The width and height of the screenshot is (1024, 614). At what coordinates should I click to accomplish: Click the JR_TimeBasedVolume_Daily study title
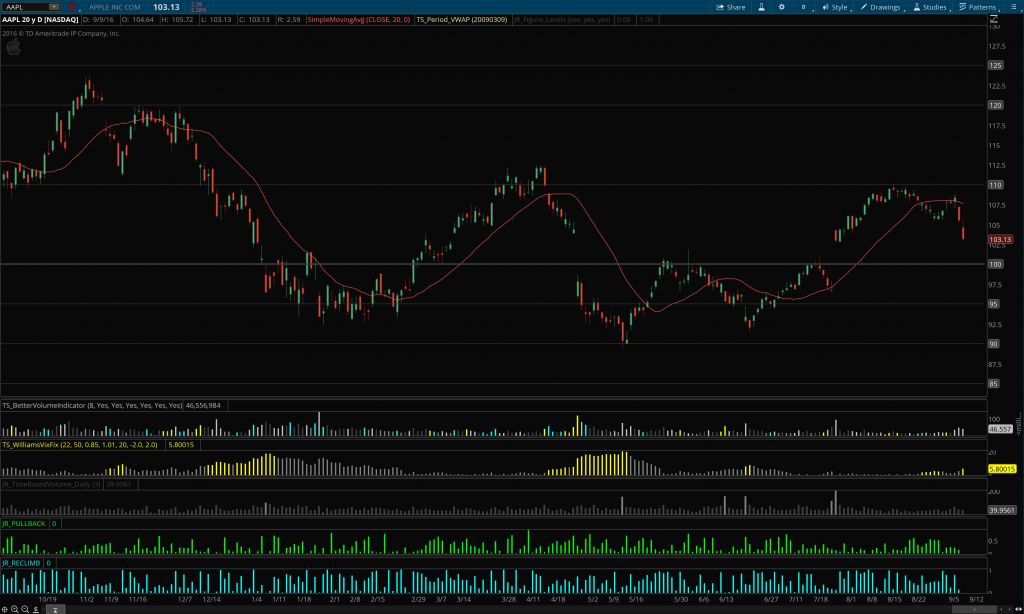click(51, 485)
